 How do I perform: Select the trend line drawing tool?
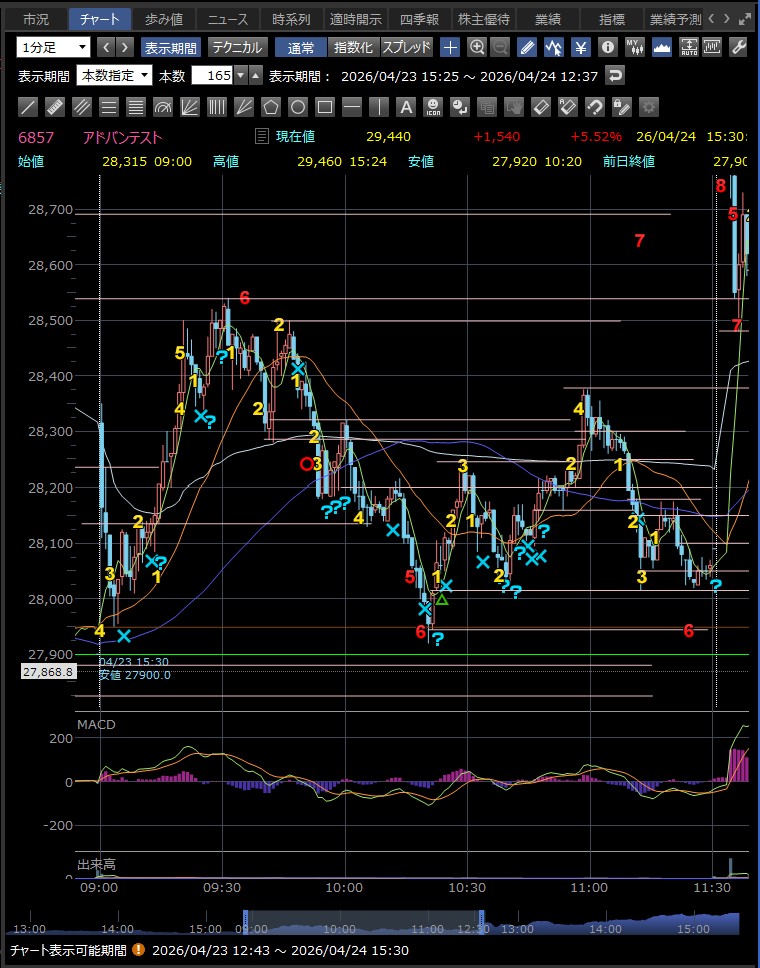tap(28, 107)
